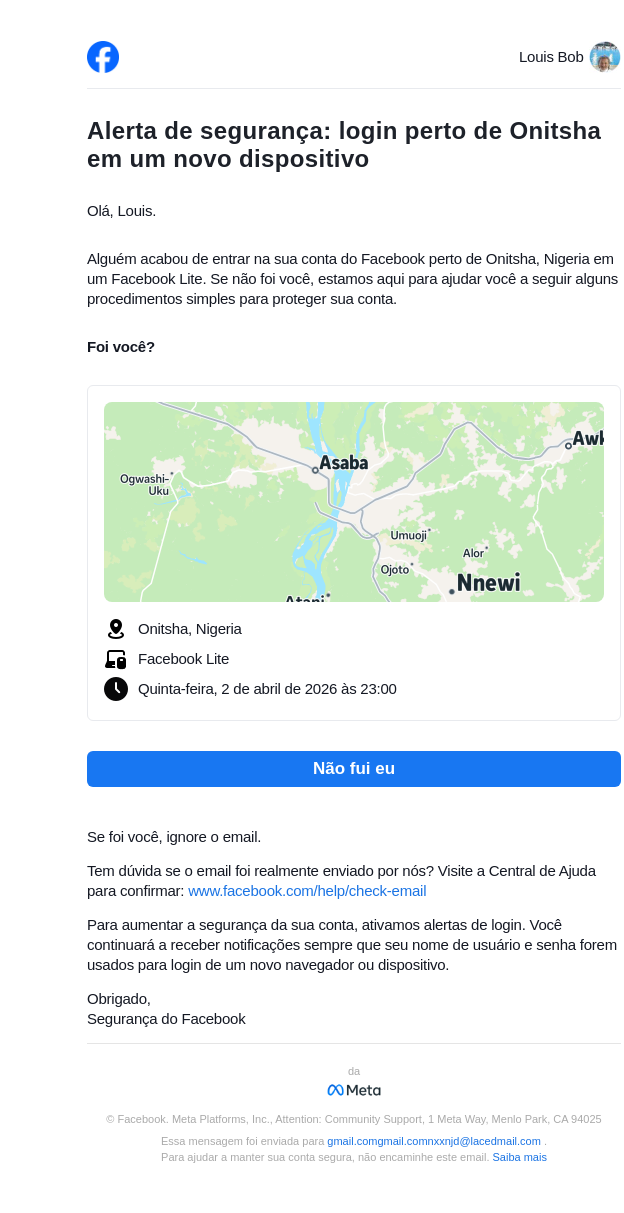
Task: Follow the "Saiba mais" link
Action: click(x=519, y=1157)
